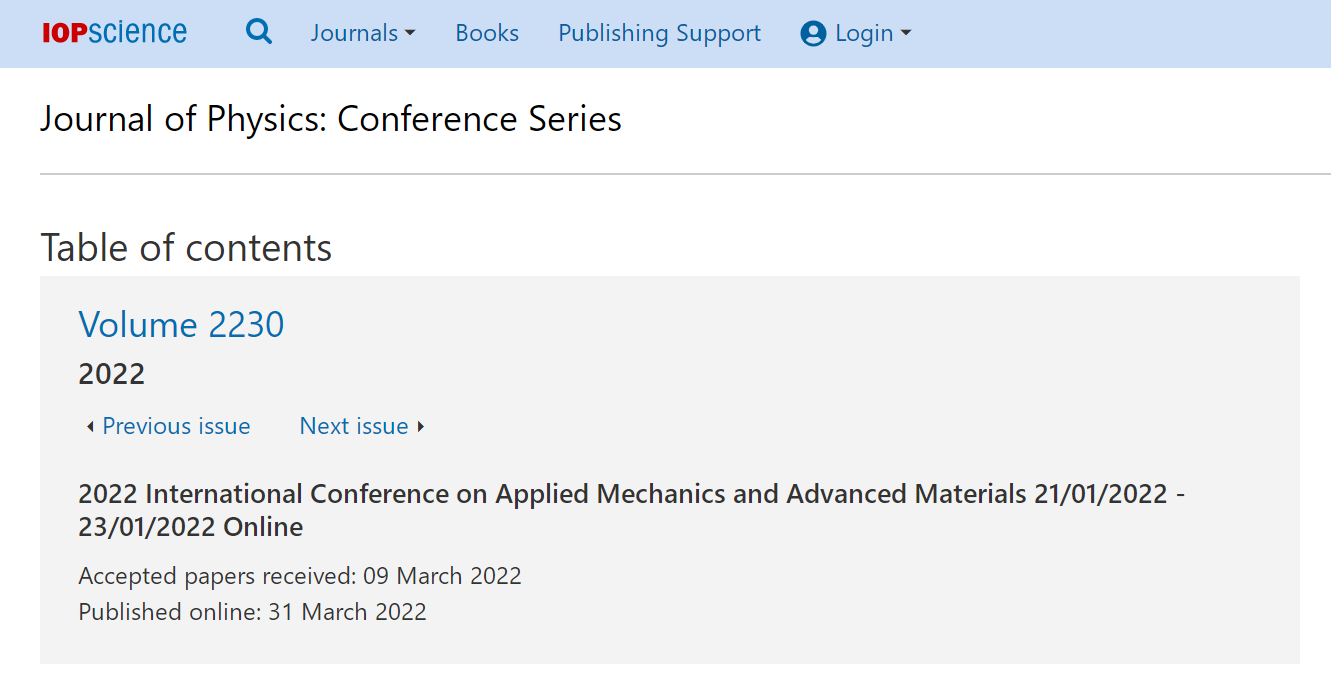Click the IOPscience logo

(114, 33)
